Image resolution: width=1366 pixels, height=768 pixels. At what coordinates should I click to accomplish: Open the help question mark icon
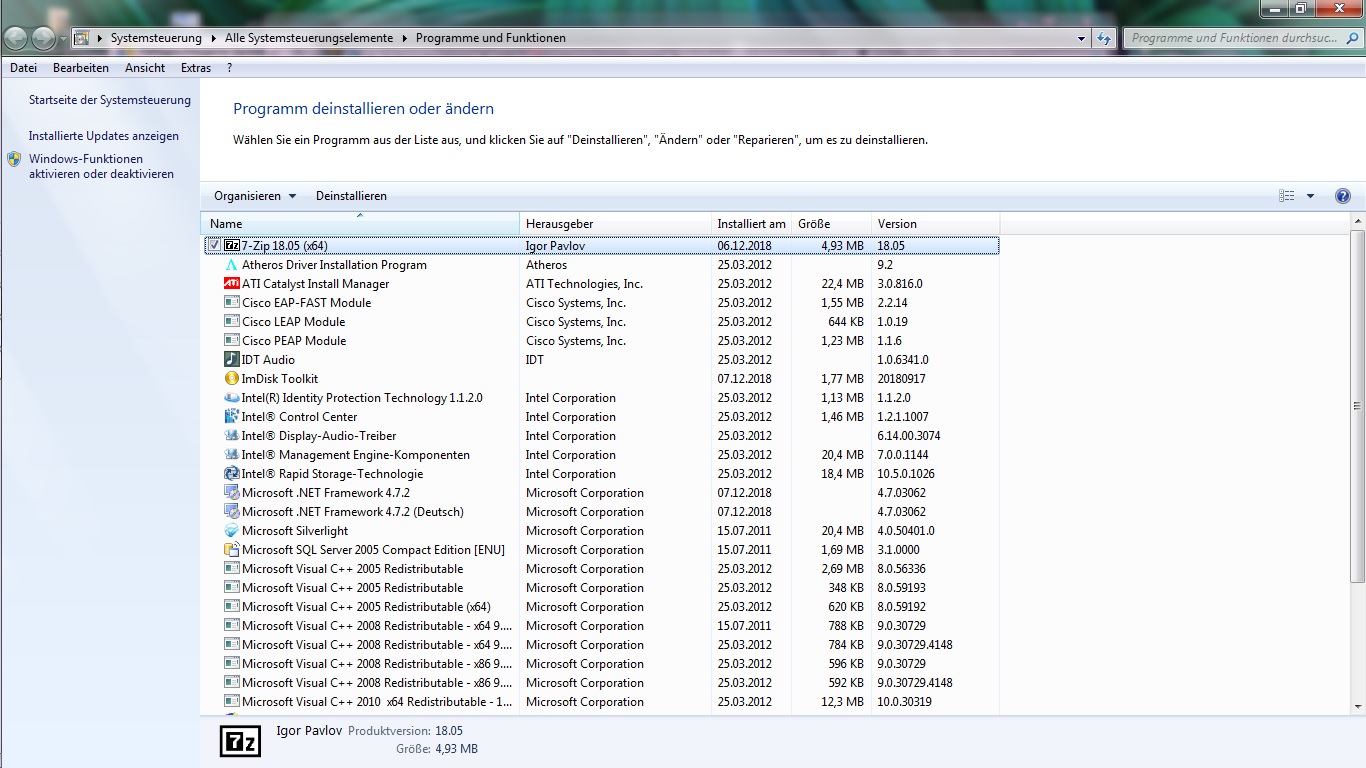[1343, 196]
